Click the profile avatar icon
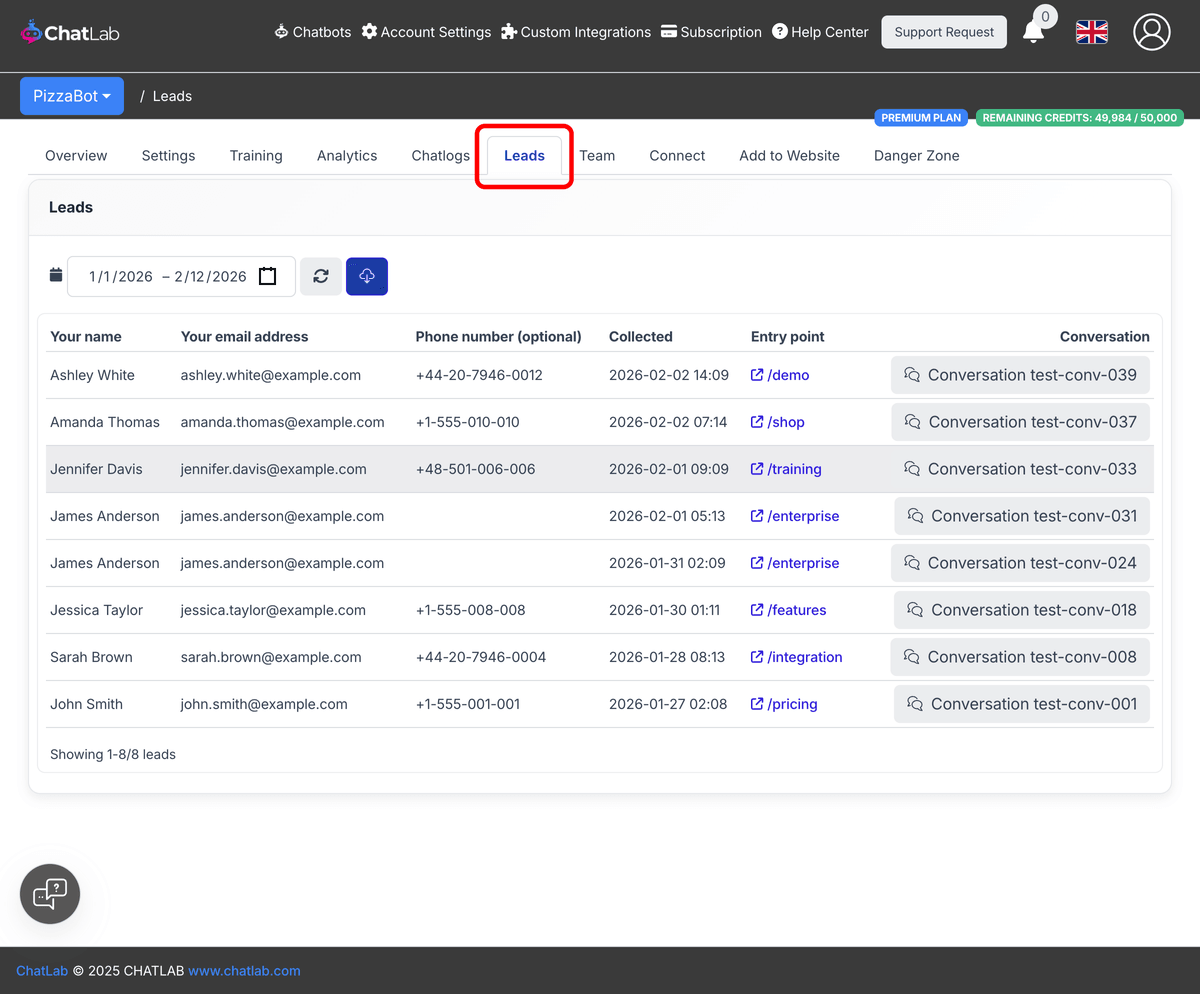The width and height of the screenshot is (1200, 994). pos(1151,31)
